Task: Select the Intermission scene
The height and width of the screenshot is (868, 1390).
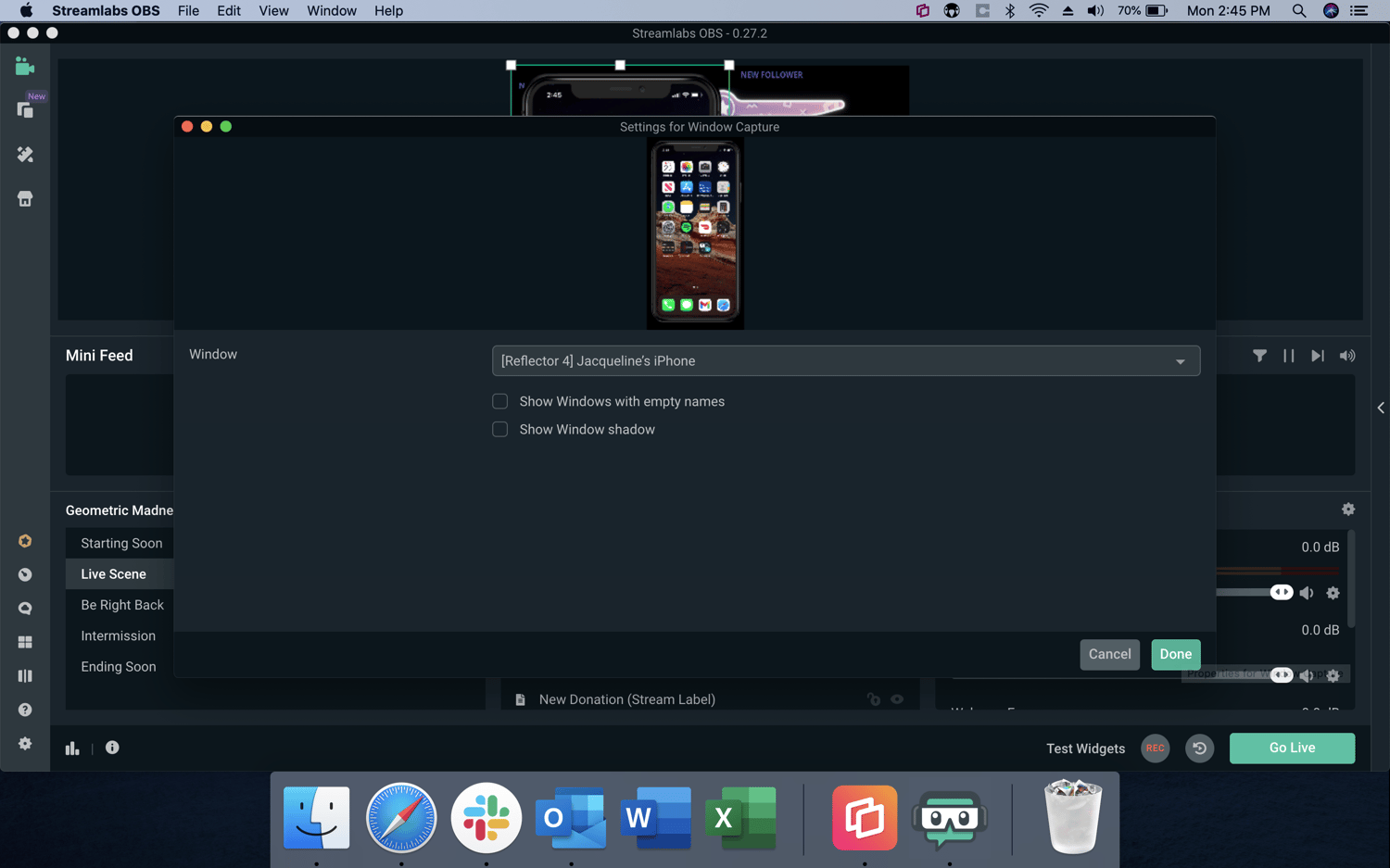Action: tap(119, 635)
